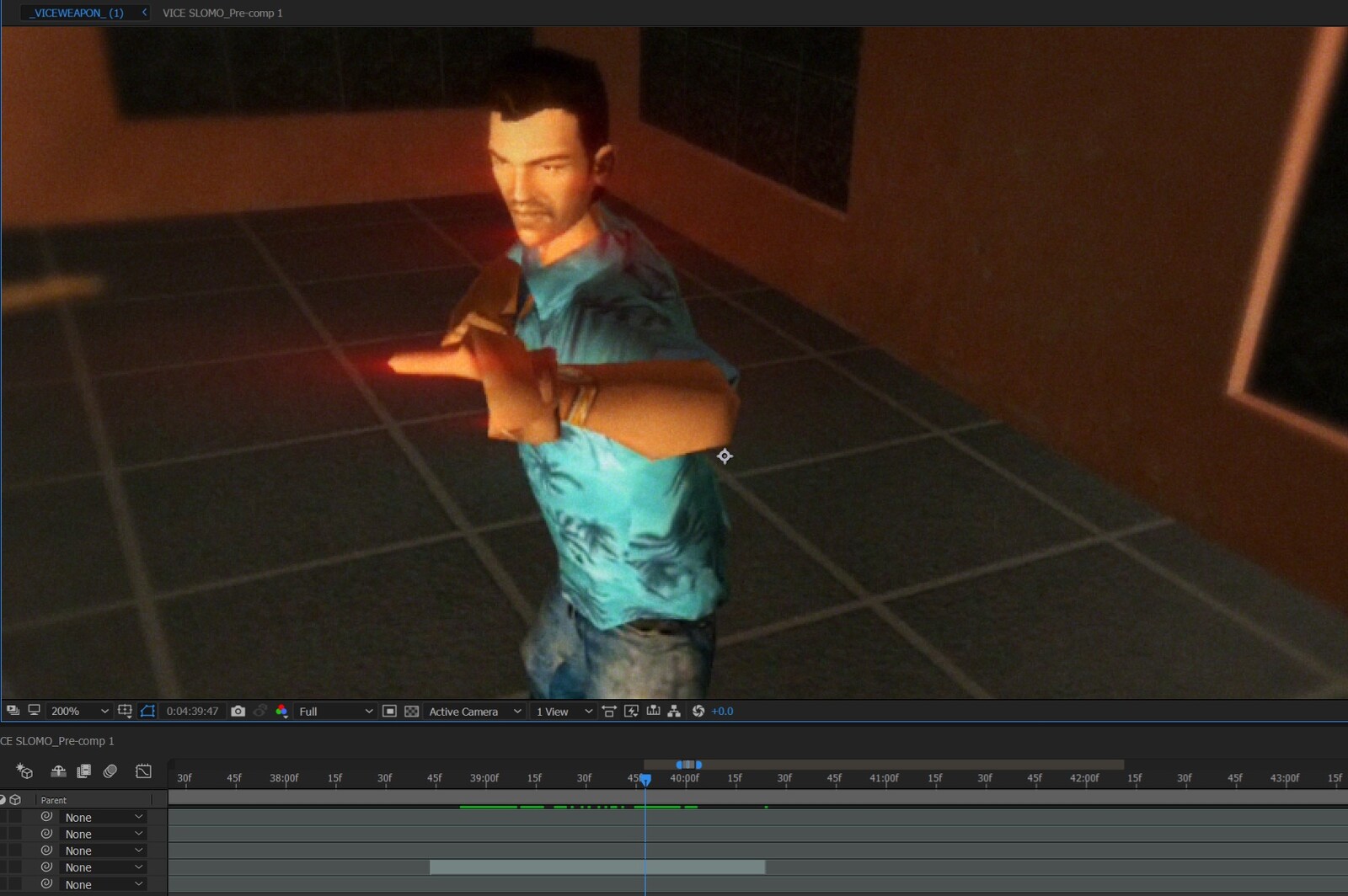Open the Fast Previews options

[x=631, y=711]
